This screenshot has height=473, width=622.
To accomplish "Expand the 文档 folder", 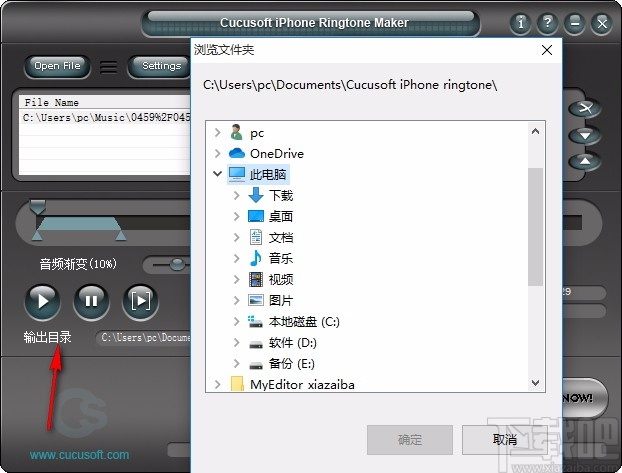I will (236, 237).
